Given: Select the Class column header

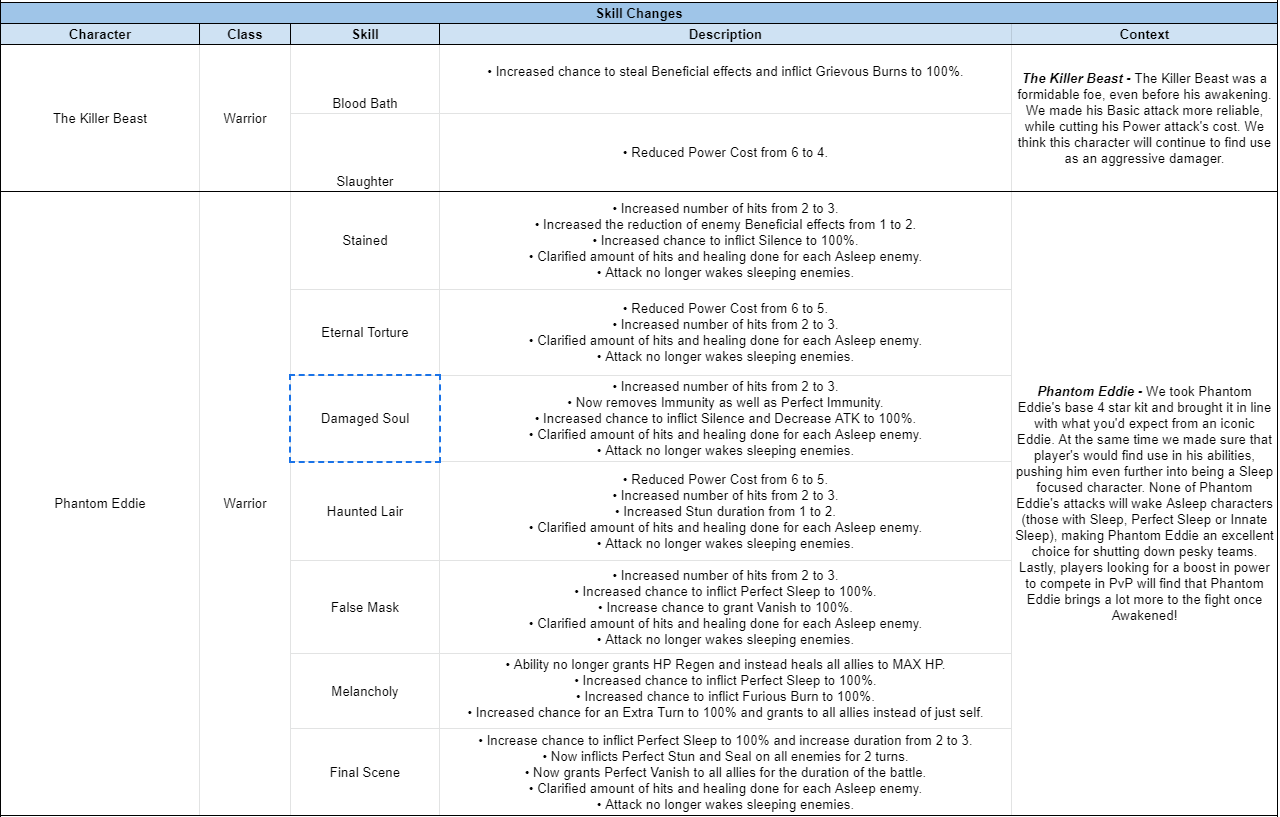Looking at the screenshot, I should point(245,34).
